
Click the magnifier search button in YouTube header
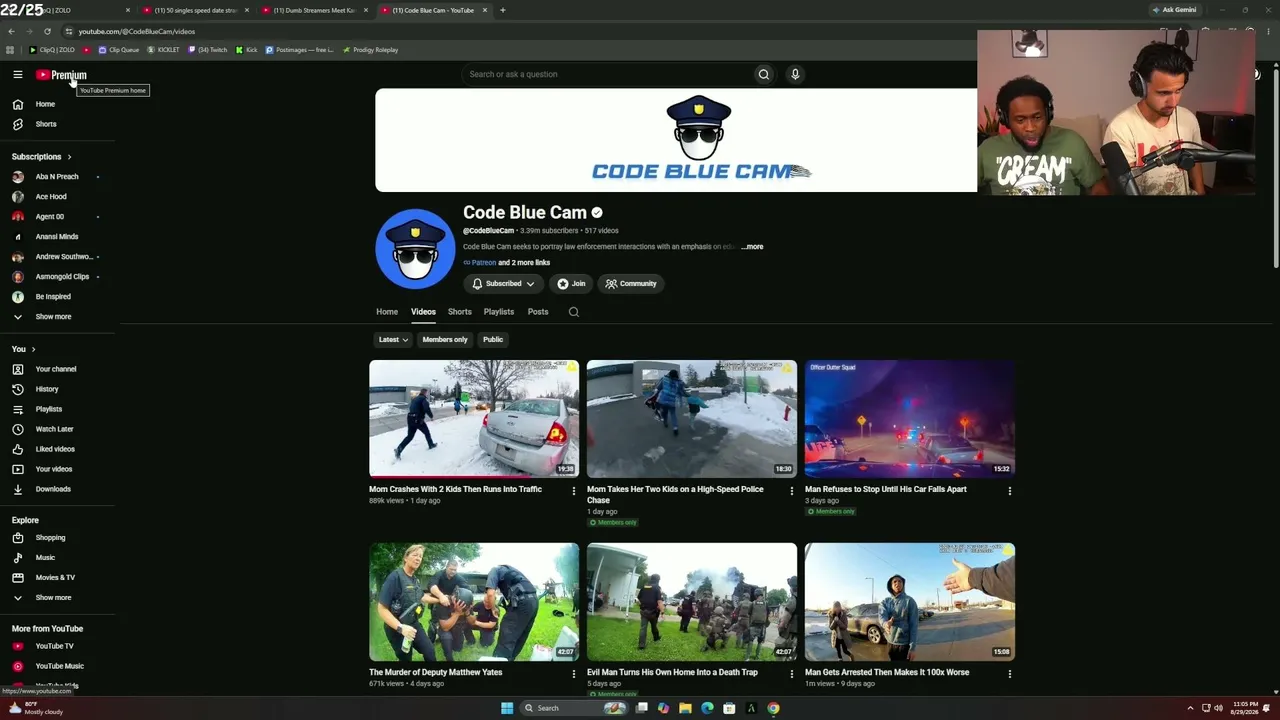pyautogui.click(x=764, y=74)
